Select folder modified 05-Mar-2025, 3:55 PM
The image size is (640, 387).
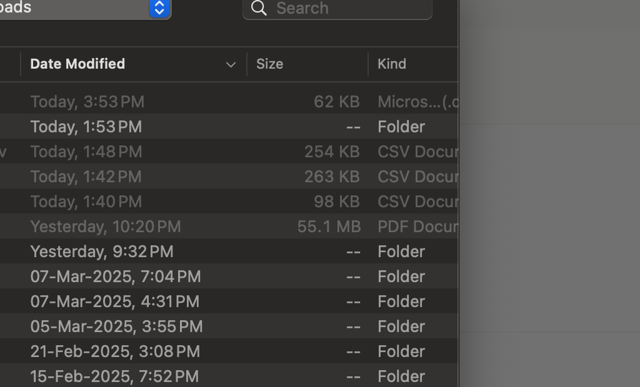click(229, 326)
